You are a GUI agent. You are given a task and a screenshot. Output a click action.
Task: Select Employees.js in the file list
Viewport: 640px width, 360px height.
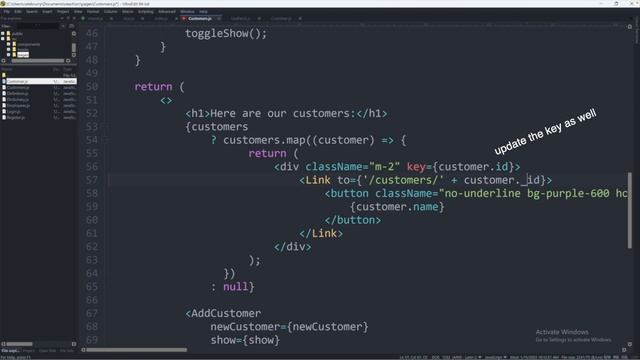point(18,105)
